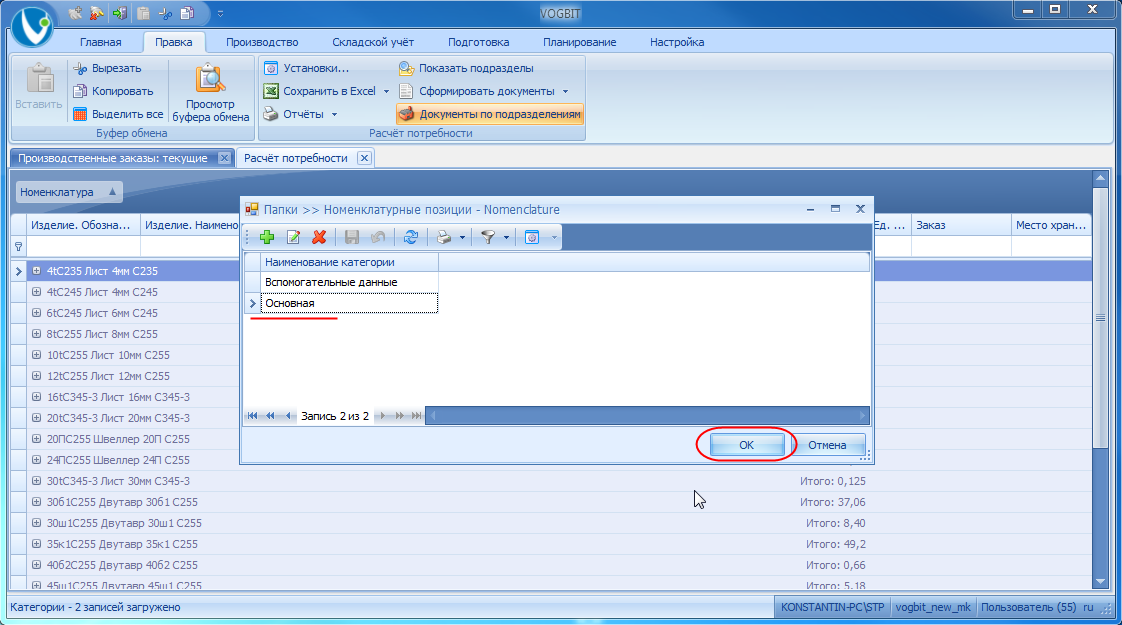This screenshot has width=1122, height=625.
Task: Click the filter funnel icon in dialog
Action: coord(488,237)
